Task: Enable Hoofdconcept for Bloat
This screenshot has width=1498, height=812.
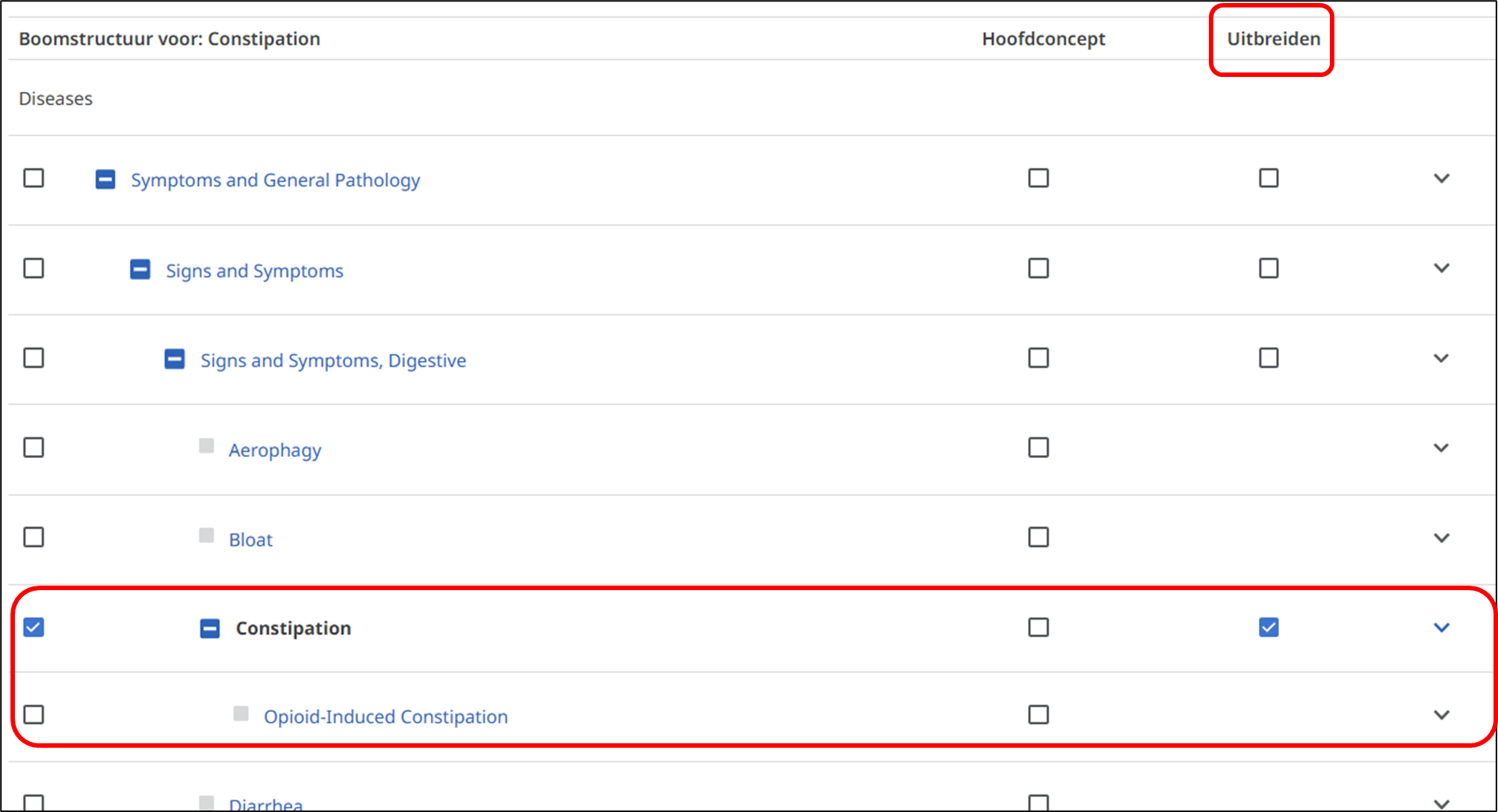Action: click(1039, 537)
